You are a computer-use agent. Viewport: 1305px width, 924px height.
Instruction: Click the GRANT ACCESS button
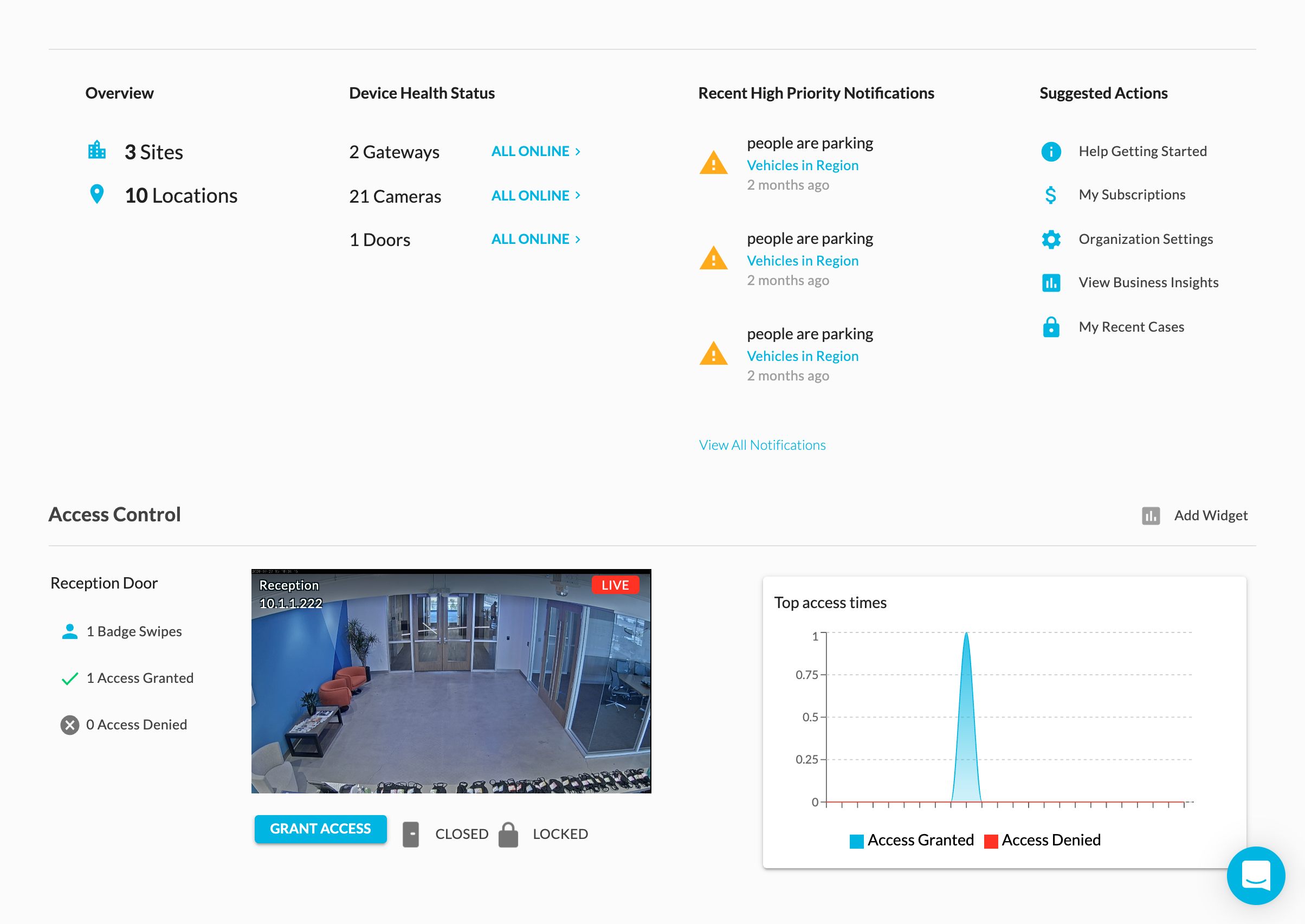click(x=320, y=829)
